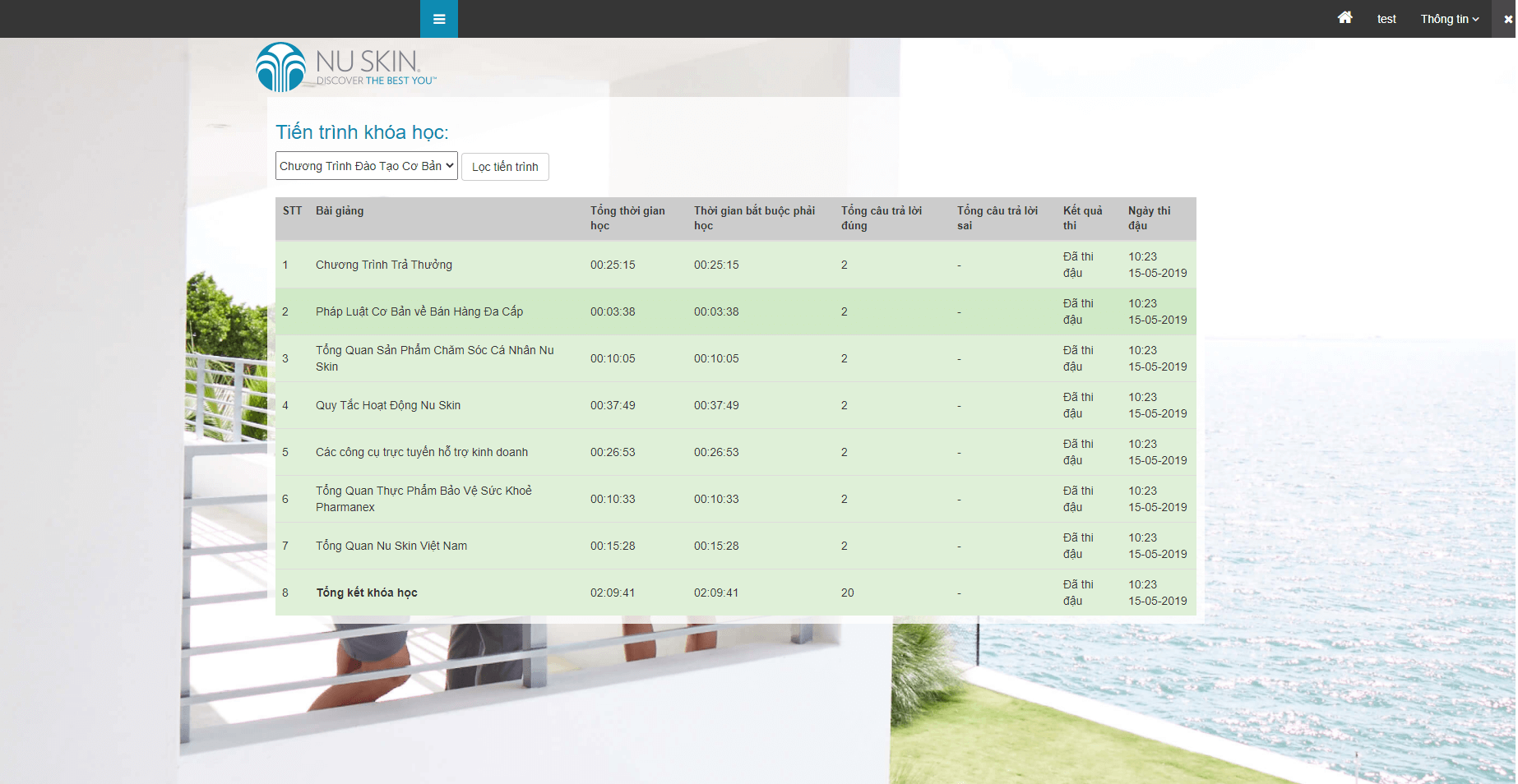Screen dimensions: 1518x784
Task: Click required time 00:03:38 in row 2
Action: pos(716,311)
